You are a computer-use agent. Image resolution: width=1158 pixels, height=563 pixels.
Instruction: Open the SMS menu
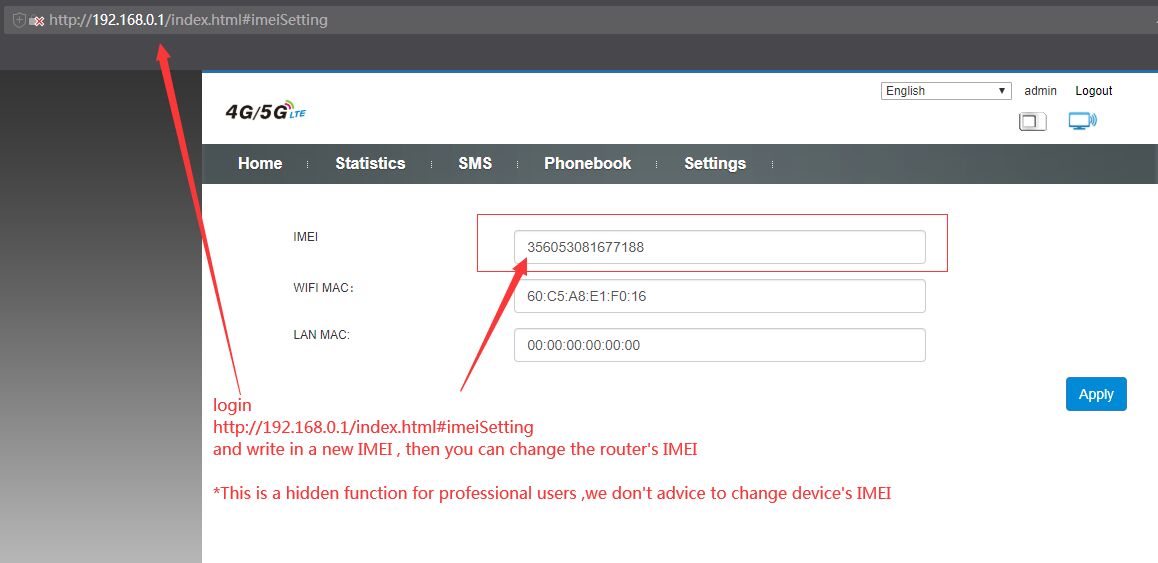(475, 163)
